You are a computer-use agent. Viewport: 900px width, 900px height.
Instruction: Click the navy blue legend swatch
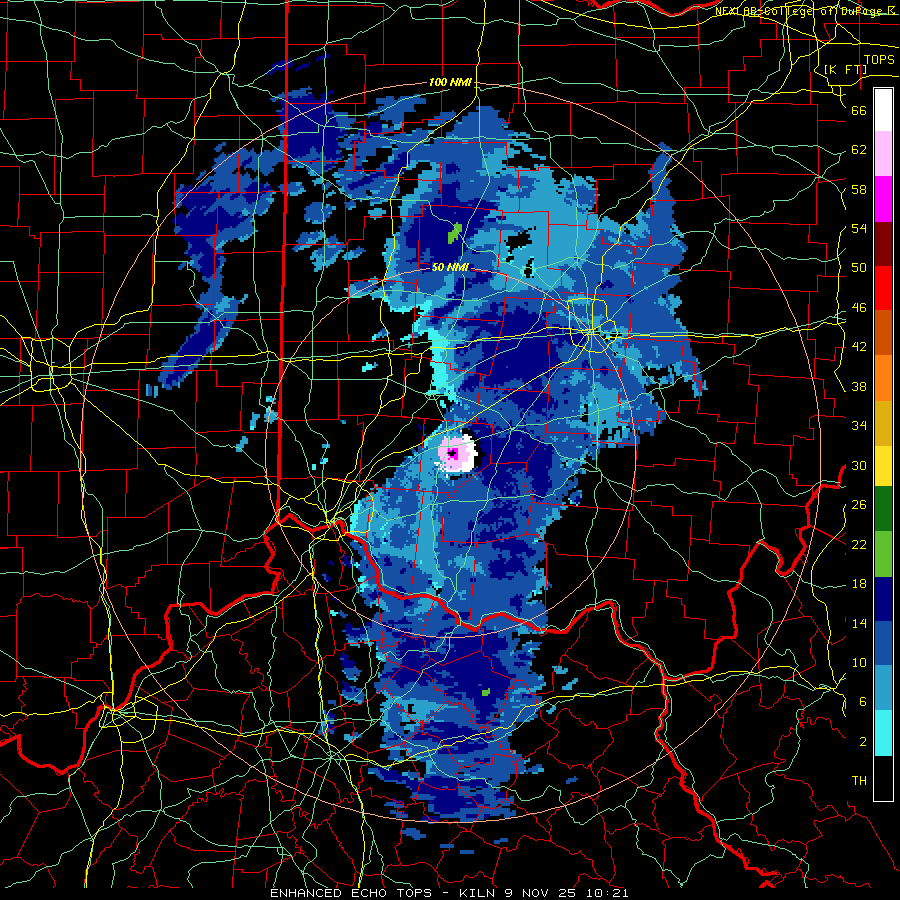pyautogui.click(x=883, y=599)
